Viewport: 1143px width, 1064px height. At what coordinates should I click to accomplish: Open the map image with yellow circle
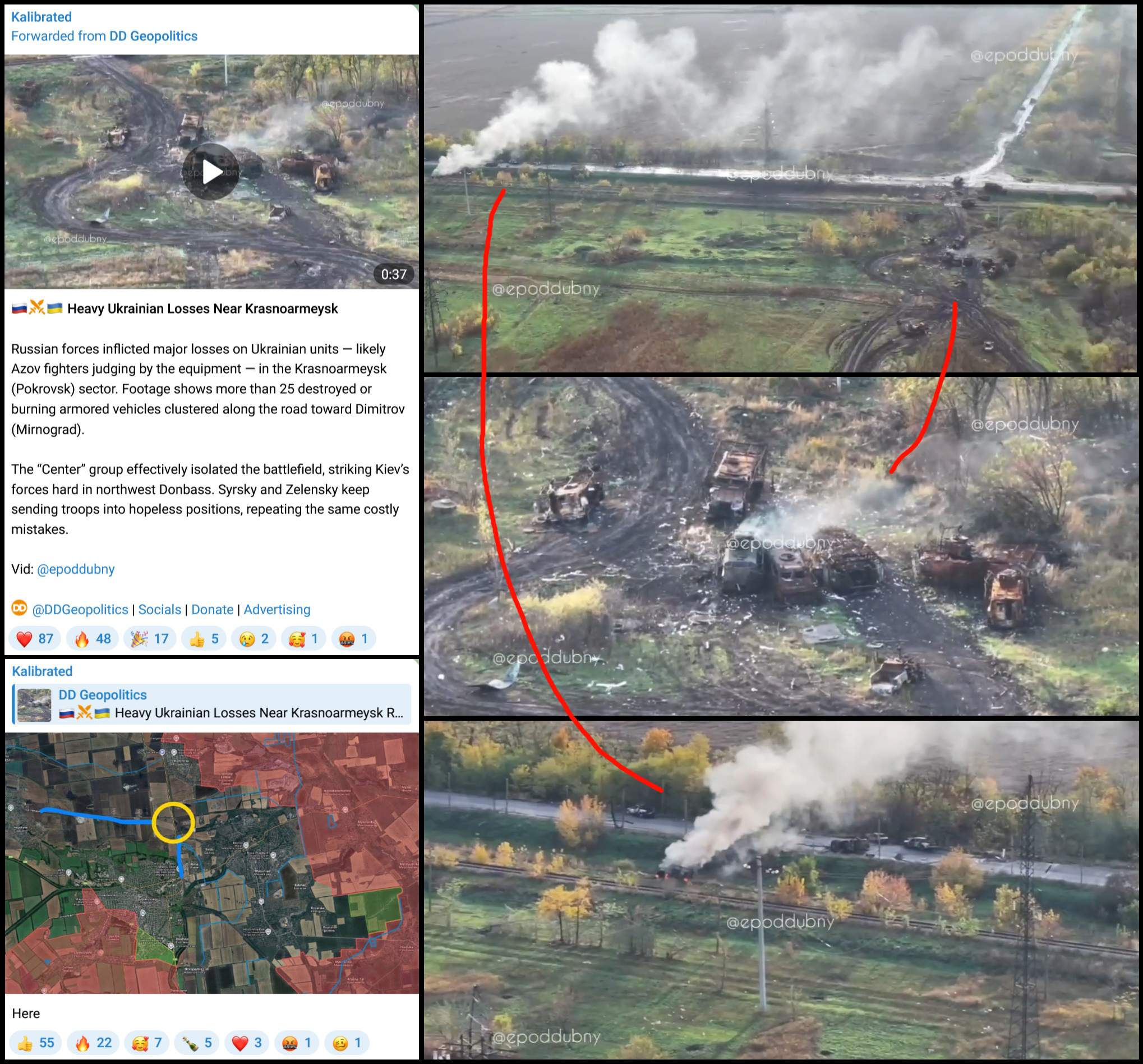coord(211,863)
